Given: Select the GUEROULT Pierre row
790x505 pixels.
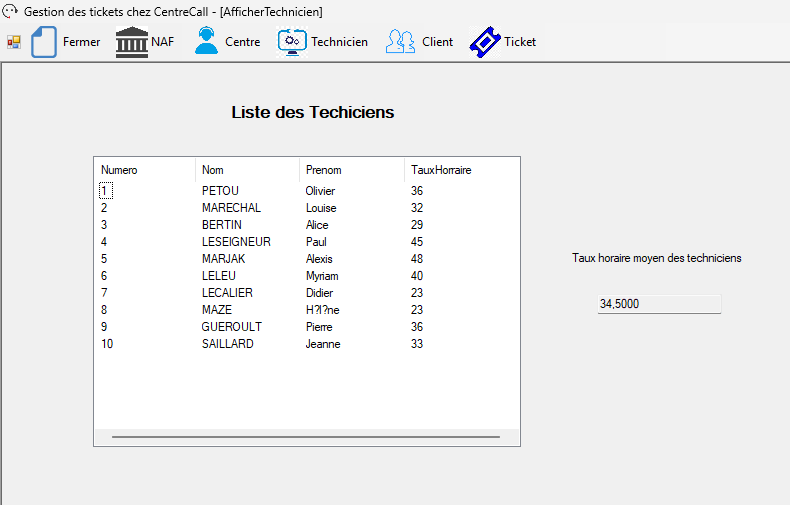Looking at the screenshot, I should 231,327.
